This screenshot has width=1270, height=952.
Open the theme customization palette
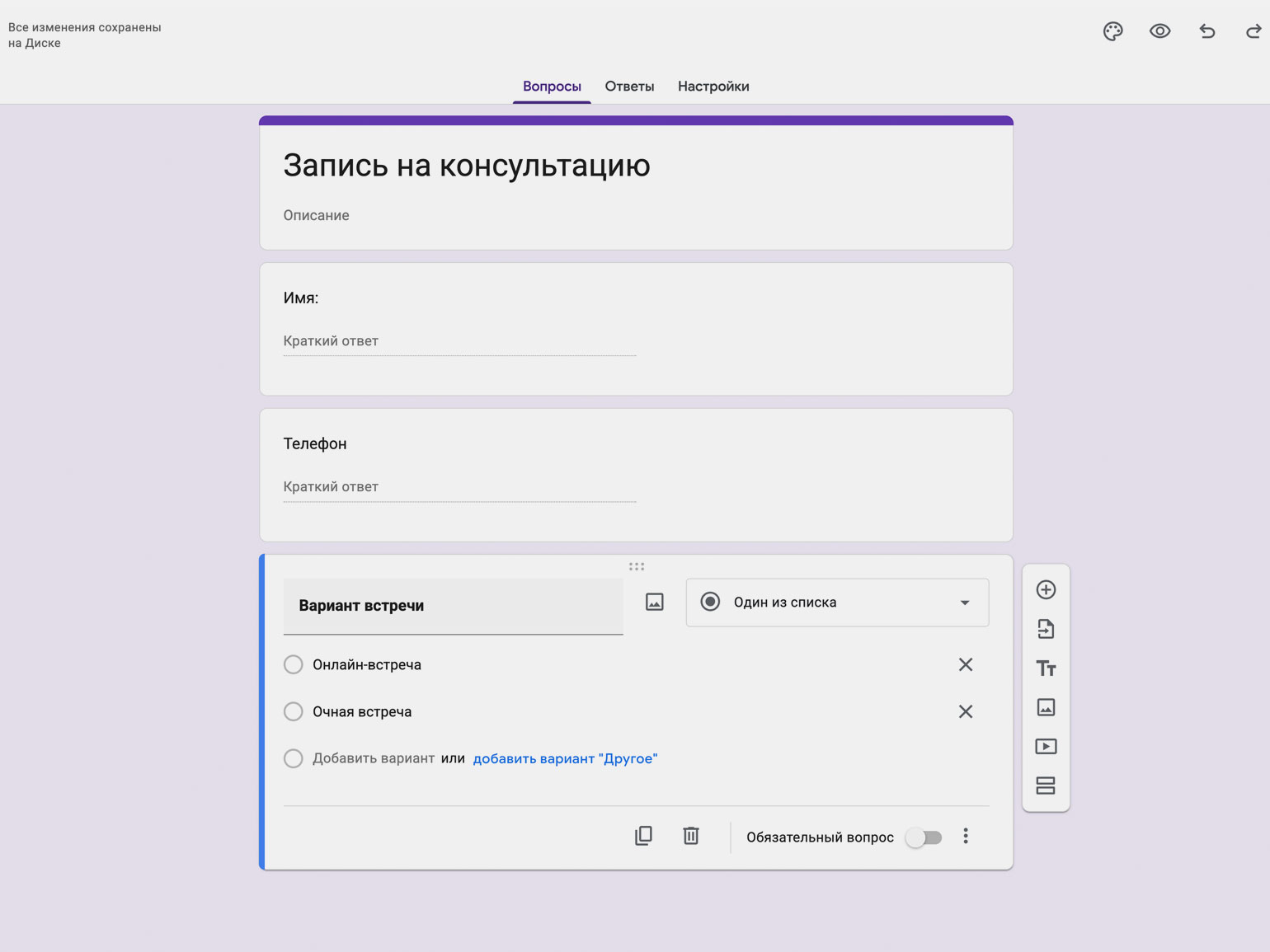pos(1112,32)
